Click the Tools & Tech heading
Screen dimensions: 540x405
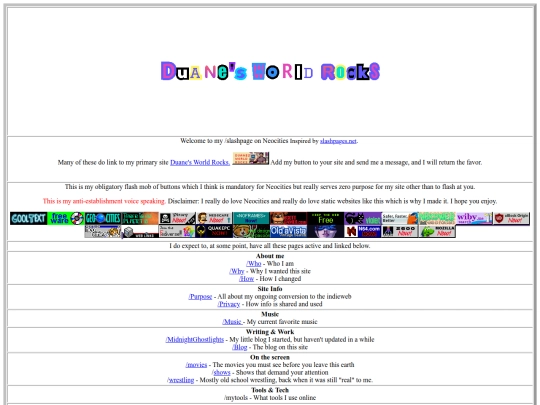pyautogui.click(x=270, y=390)
